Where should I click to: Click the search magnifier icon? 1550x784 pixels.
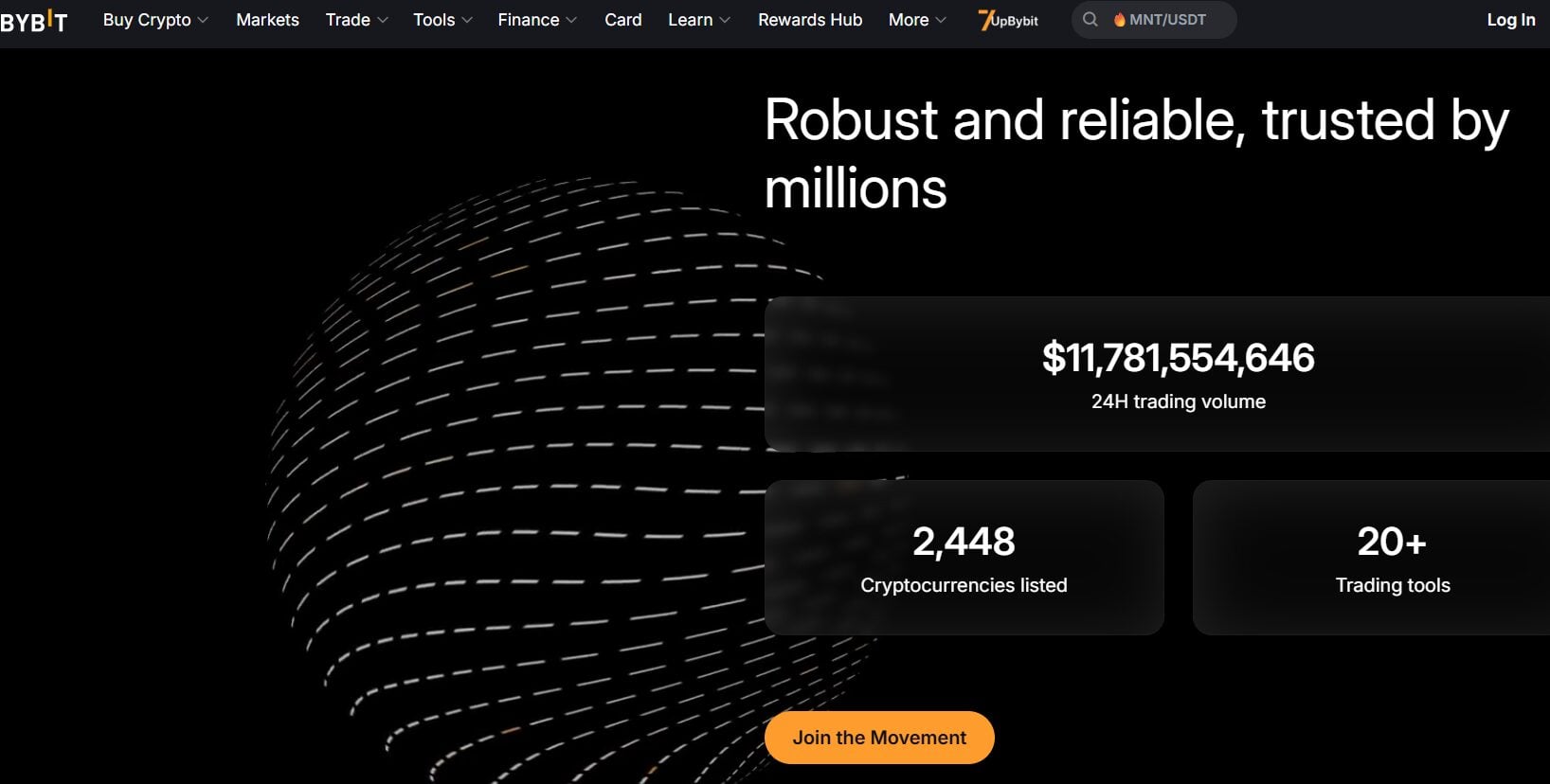(x=1090, y=19)
